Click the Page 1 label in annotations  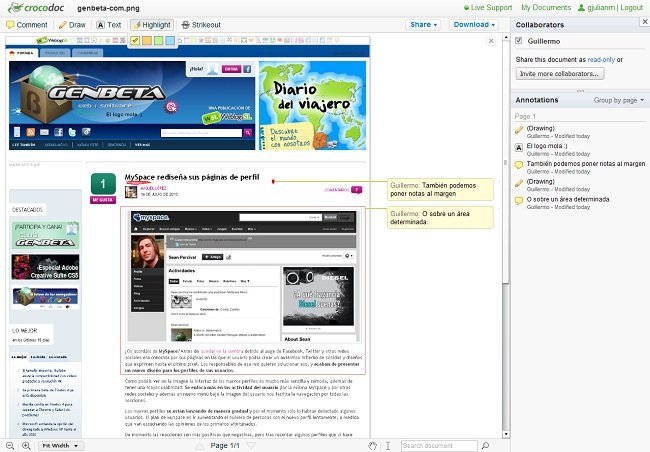(x=525, y=117)
